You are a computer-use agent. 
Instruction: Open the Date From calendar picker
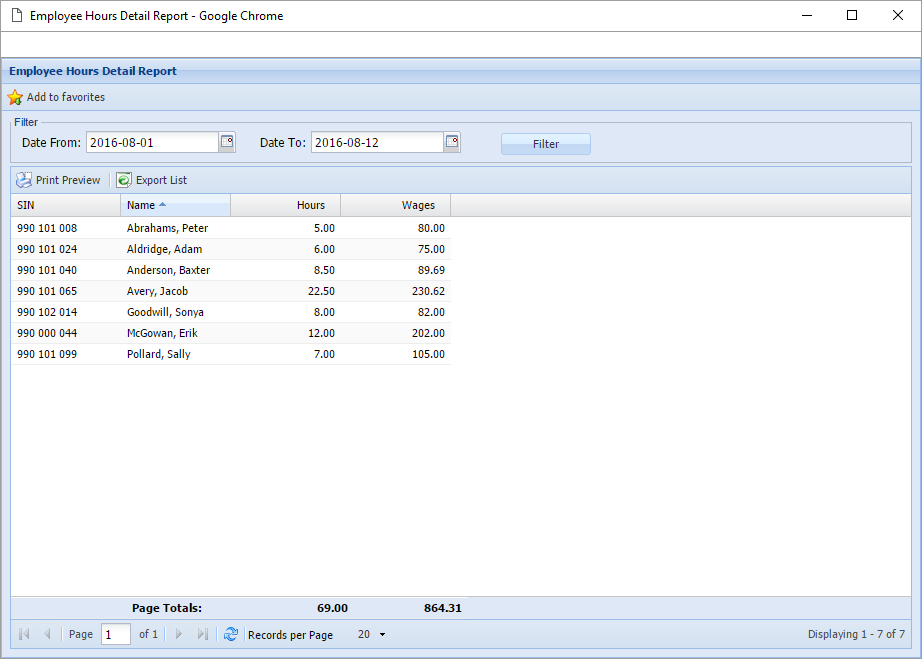(x=227, y=142)
